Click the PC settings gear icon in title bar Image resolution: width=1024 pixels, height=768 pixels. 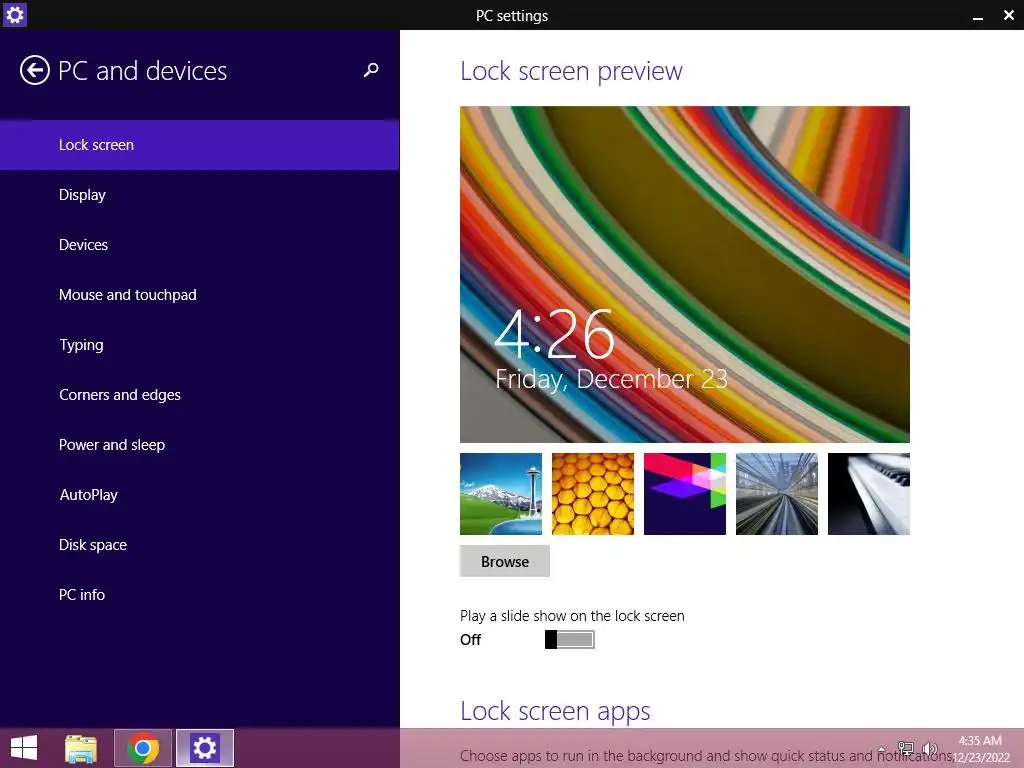(x=14, y=14)
